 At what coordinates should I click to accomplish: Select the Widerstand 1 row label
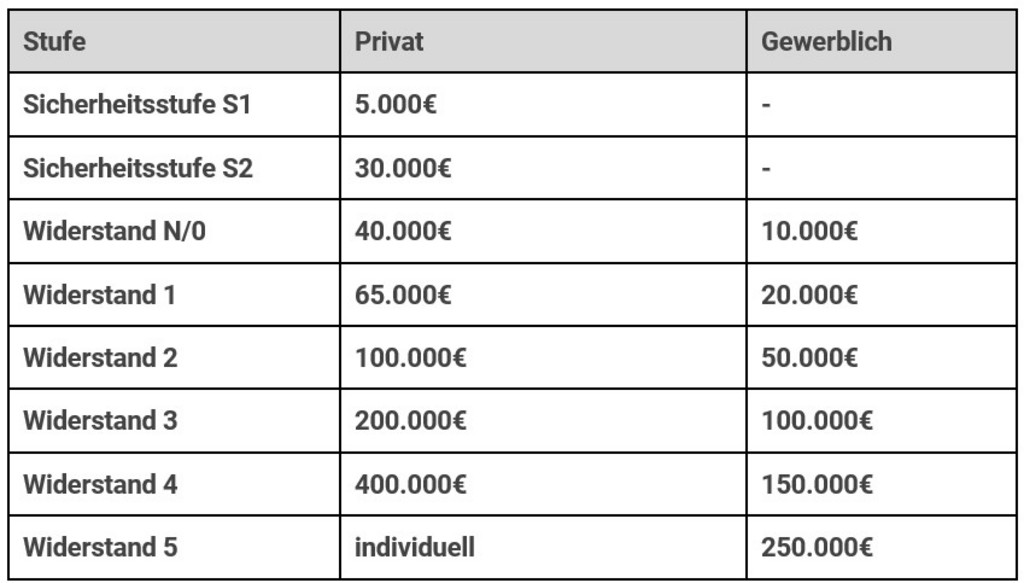(99, 295)
